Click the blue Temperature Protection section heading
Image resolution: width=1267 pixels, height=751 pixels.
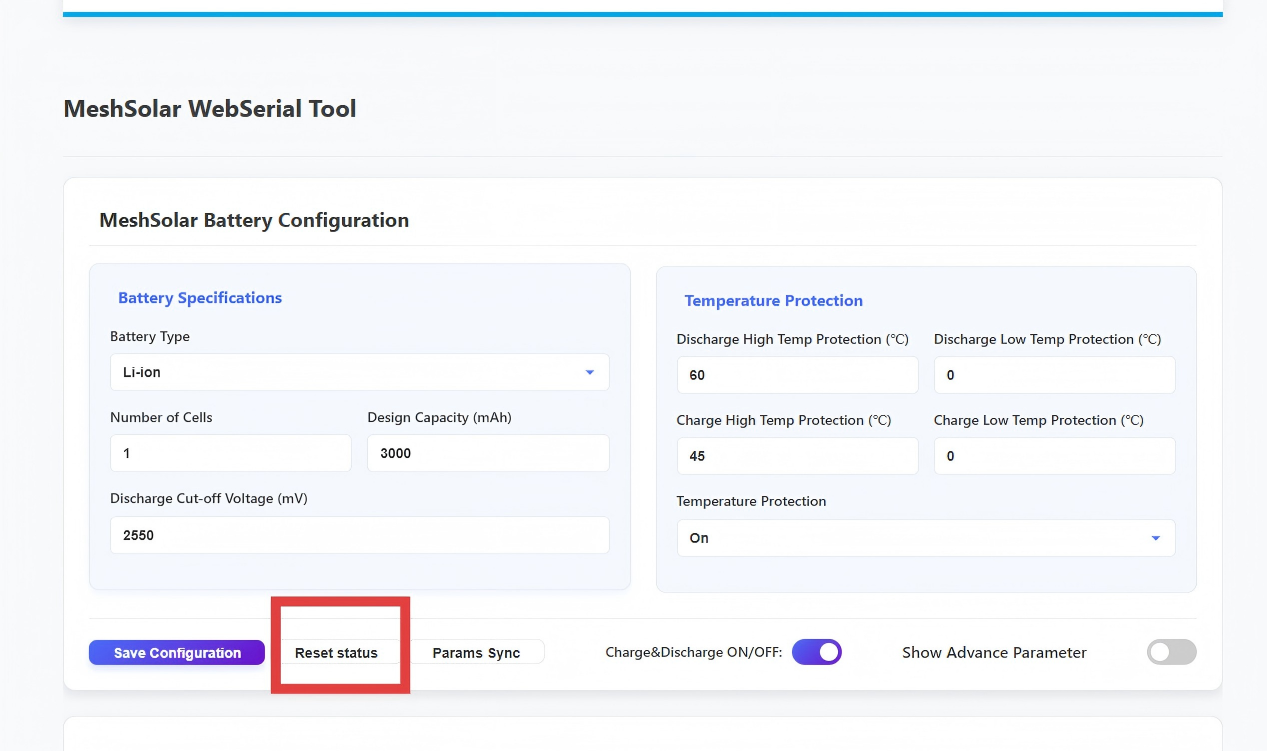(x=773, y=301)
